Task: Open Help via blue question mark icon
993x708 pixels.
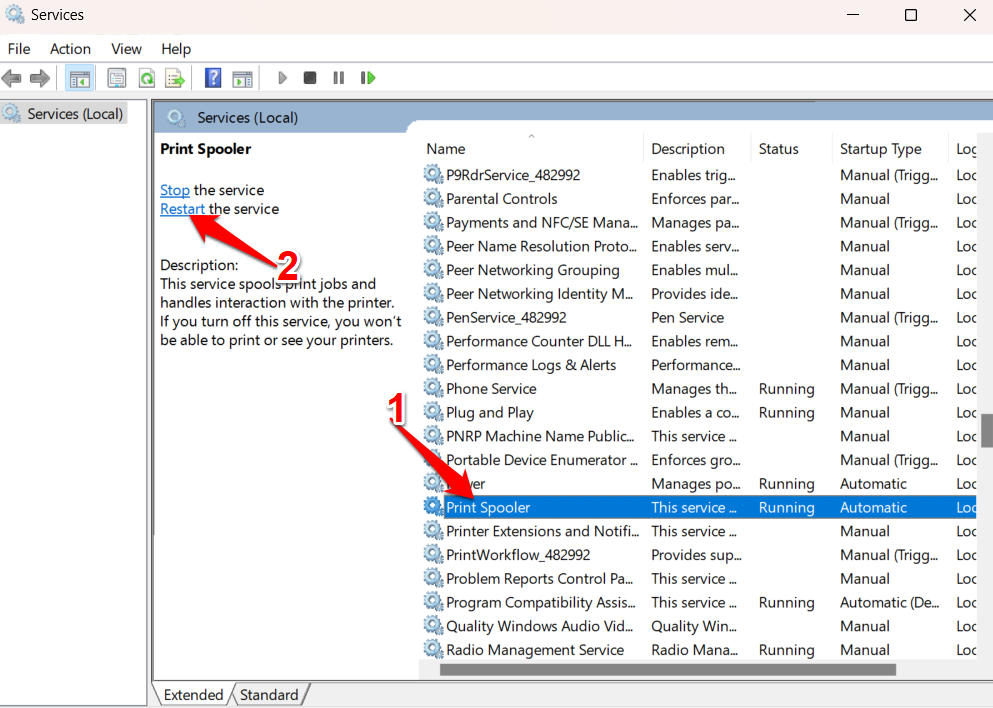Action: 212,78
